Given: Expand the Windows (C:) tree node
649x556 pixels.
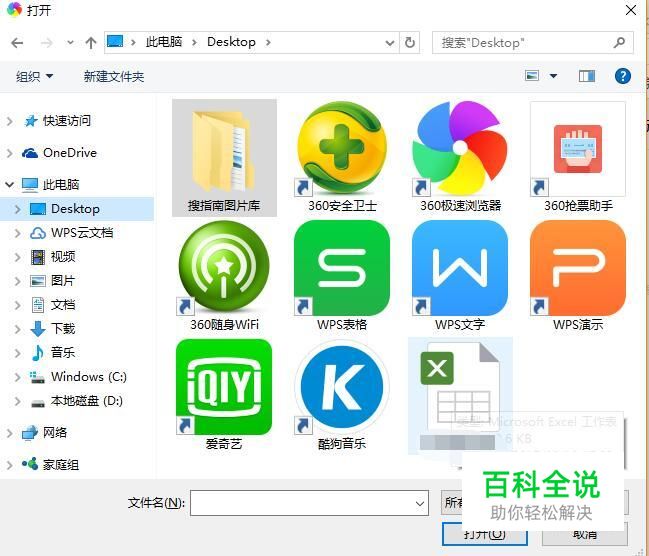Looking at the screenshot, I should [18, 377].
